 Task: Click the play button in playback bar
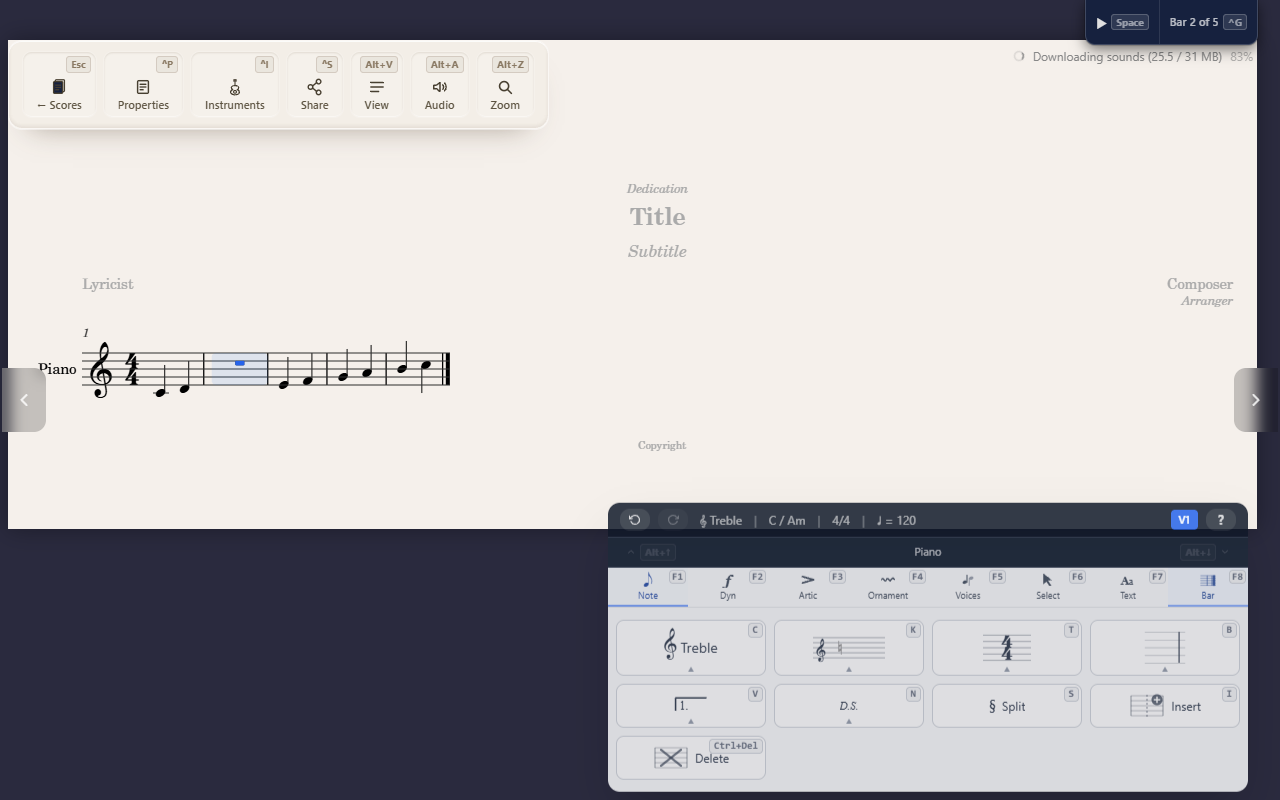tap(1122, 22)
